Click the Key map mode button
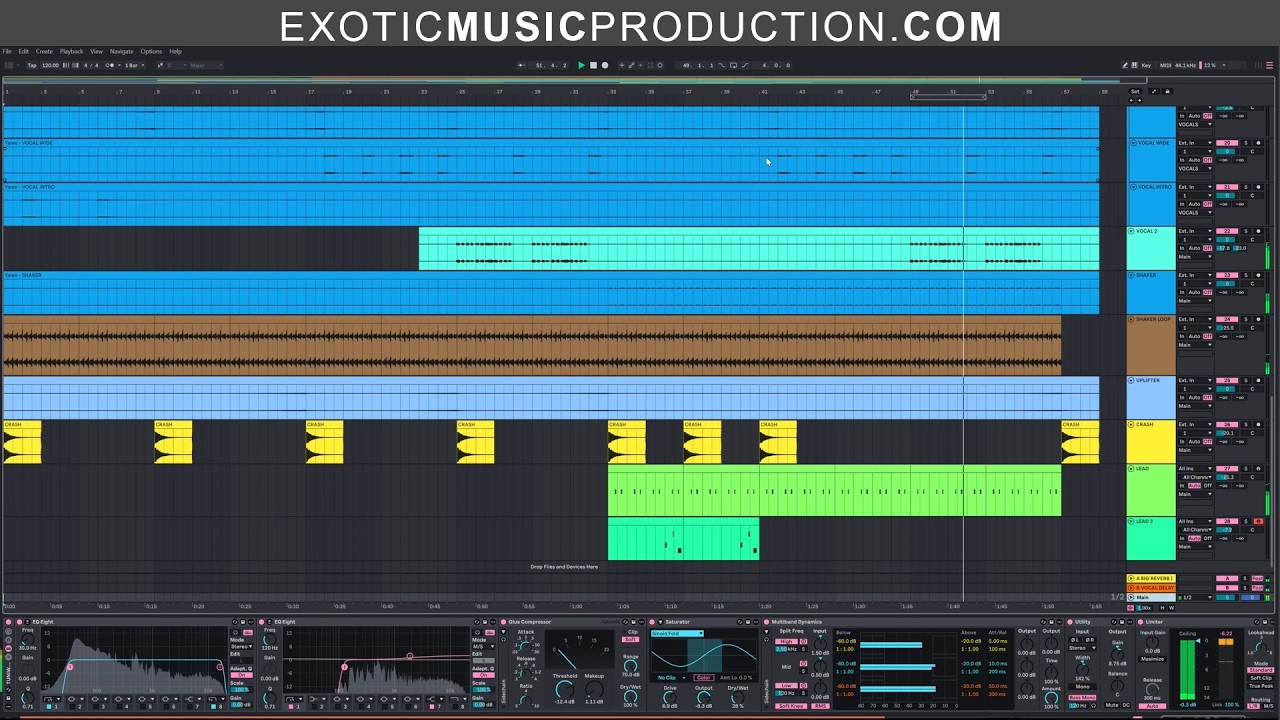This screenshot has height=720, width=1280. click(1146, 65)
